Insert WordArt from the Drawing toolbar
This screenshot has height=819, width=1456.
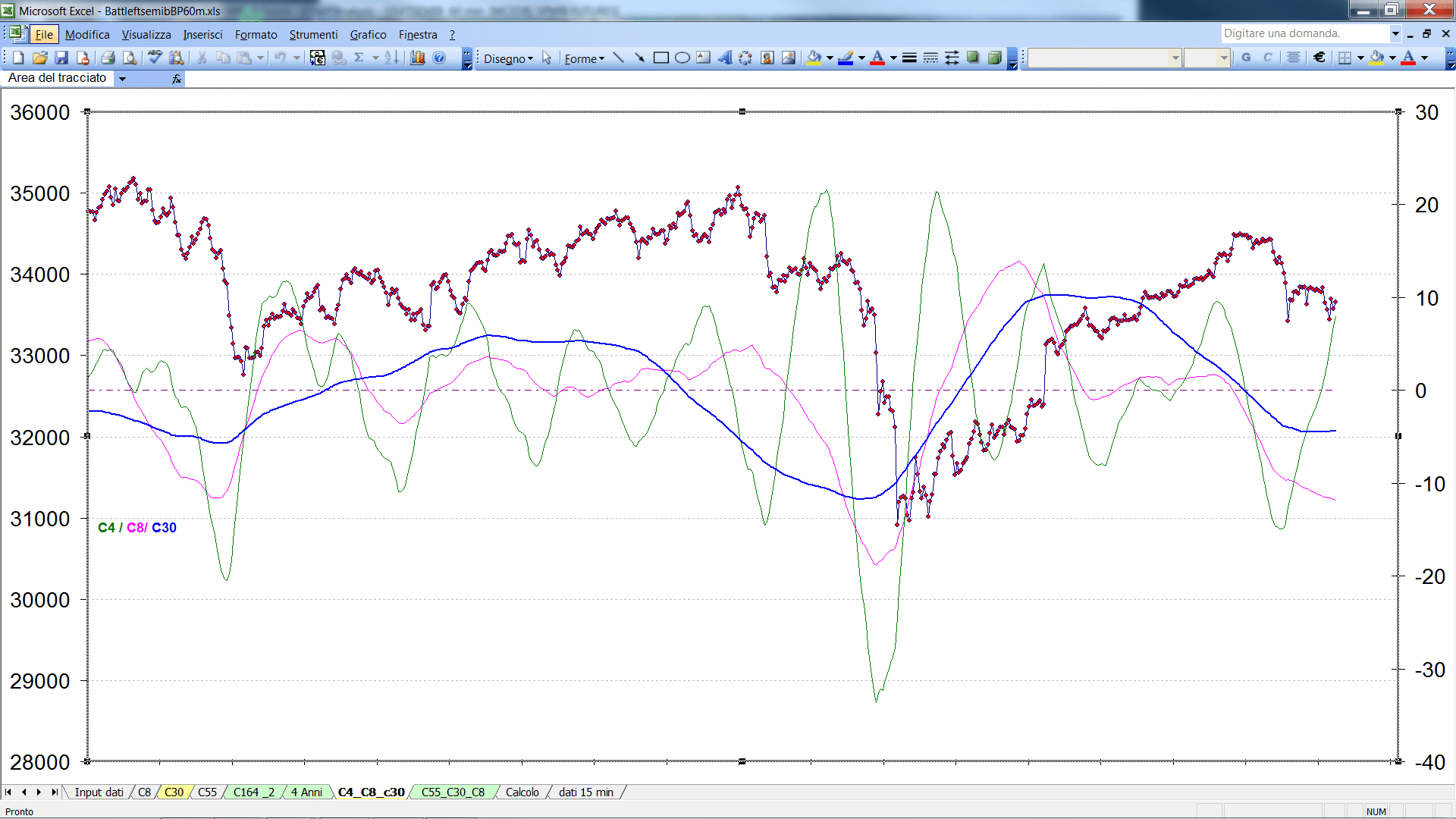[x=725, y=58]
